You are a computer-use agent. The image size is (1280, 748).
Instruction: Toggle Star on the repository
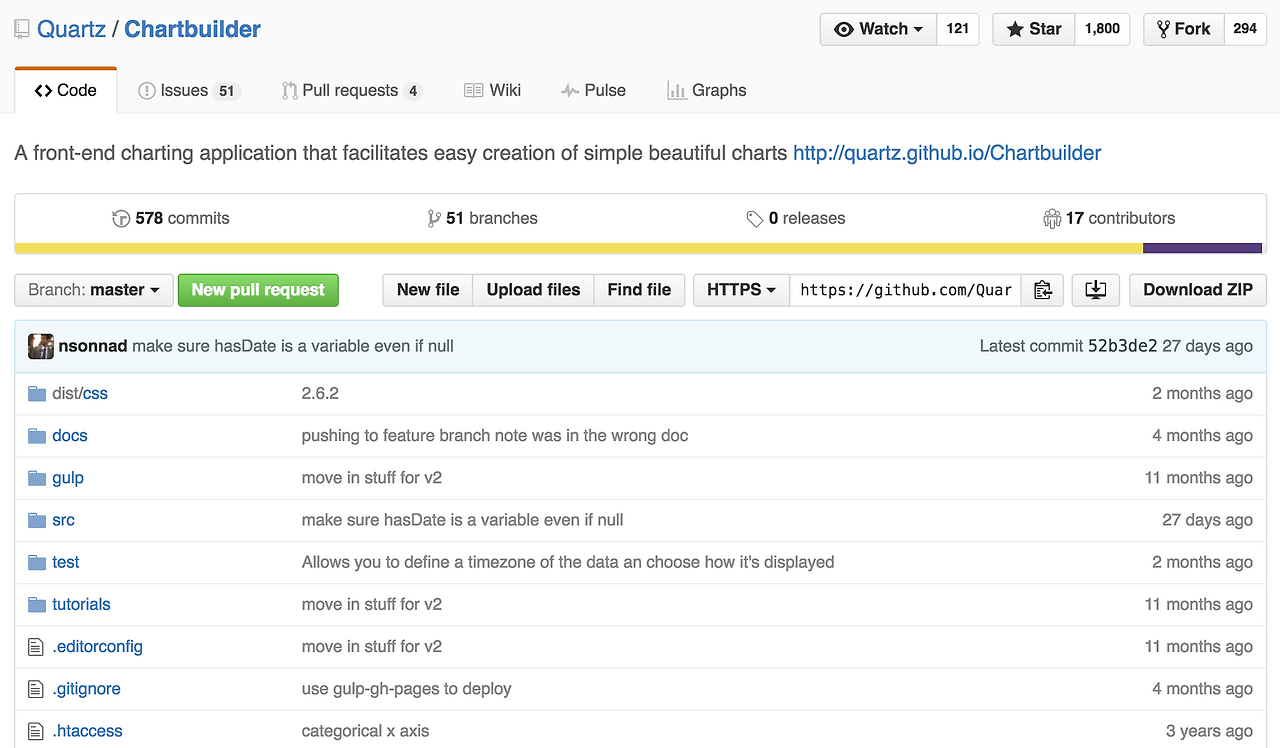[x=1034, y=29]
